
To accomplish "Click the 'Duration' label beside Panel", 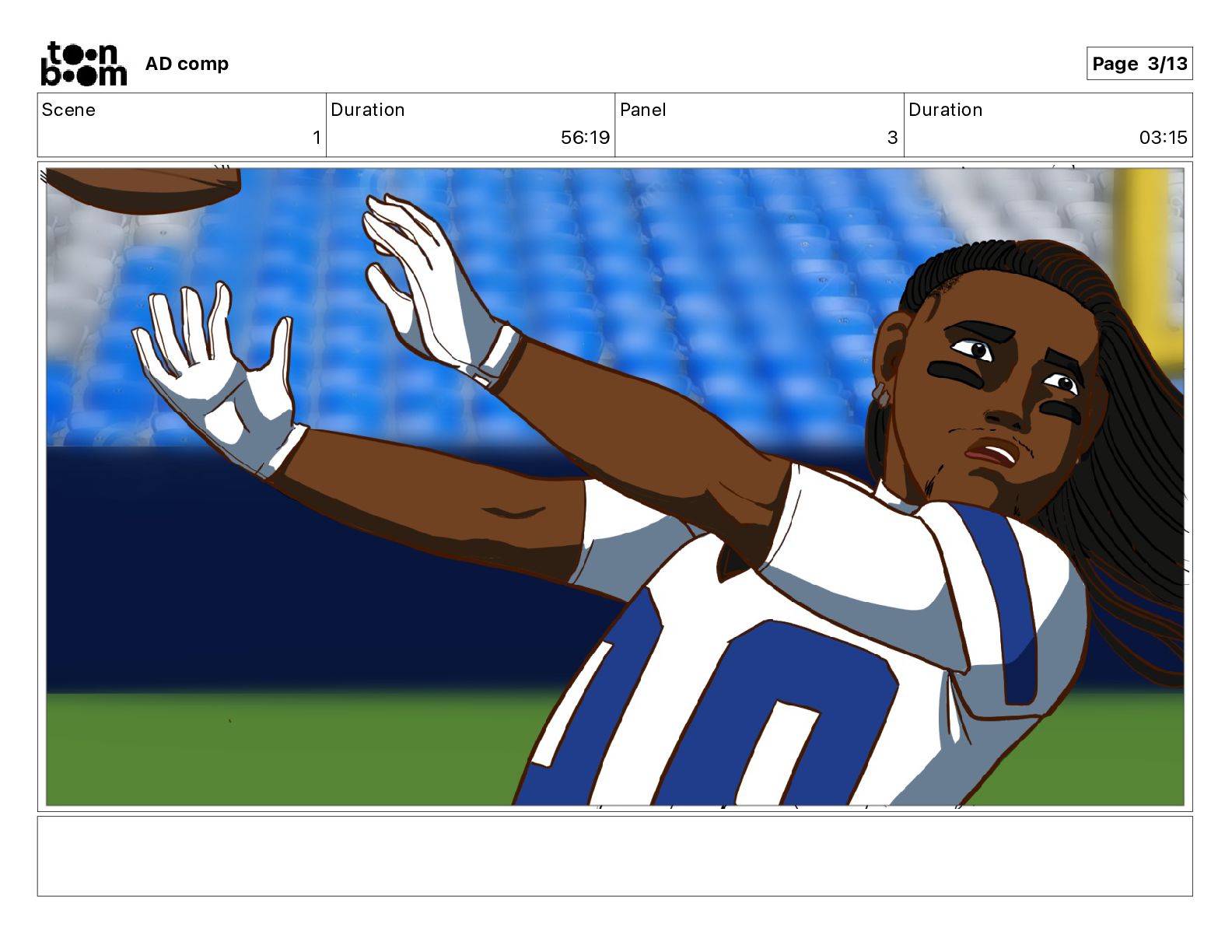I will [946, 110].
